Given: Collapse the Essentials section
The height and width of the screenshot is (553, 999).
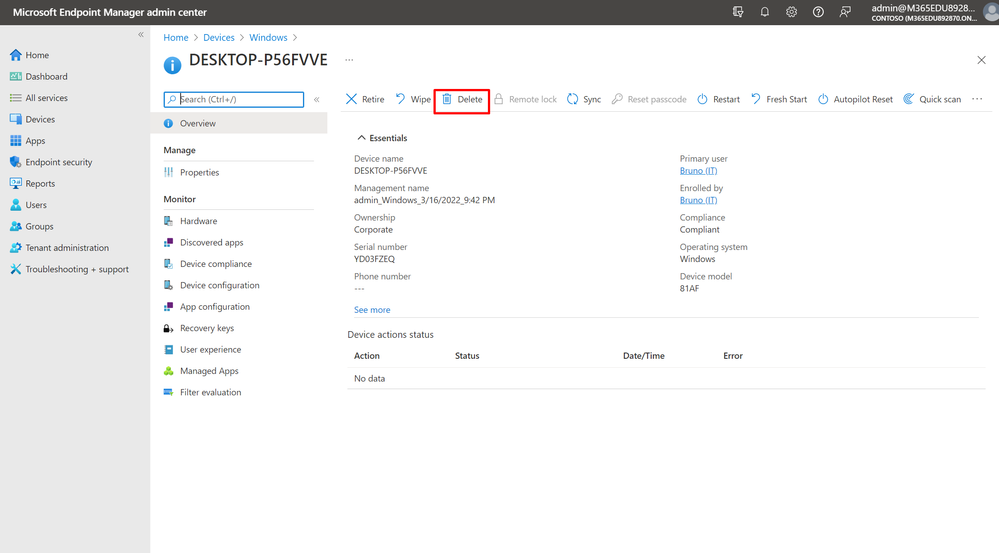Looking at the screenshot, I should pyautogui.click(x=382, y=138).
